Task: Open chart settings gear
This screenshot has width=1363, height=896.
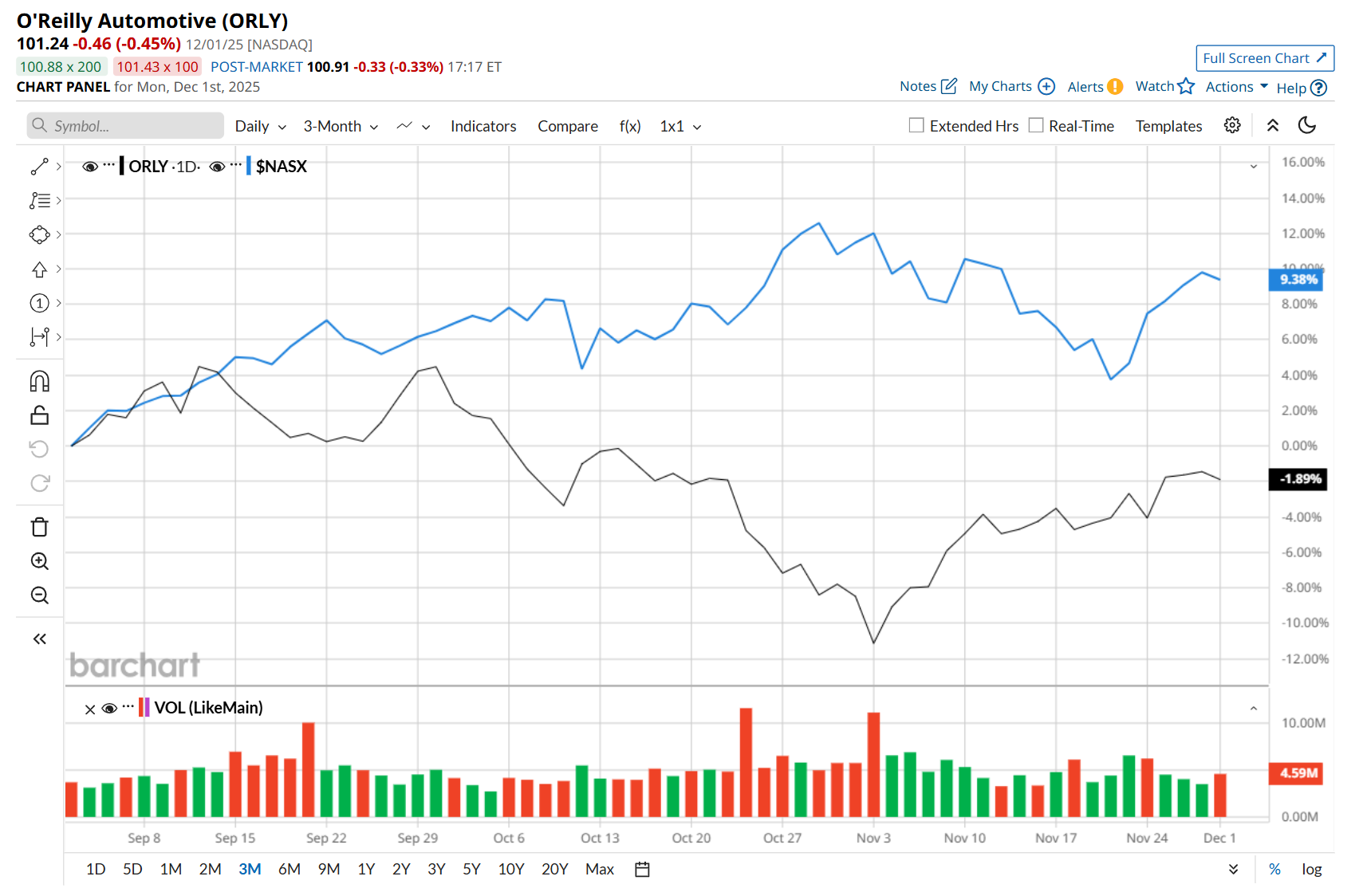Action: [x=1232, y=125]
